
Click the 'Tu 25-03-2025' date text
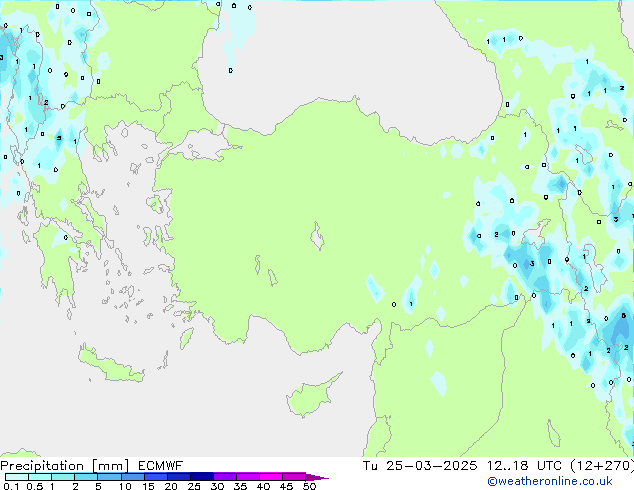tap(420, 466)
